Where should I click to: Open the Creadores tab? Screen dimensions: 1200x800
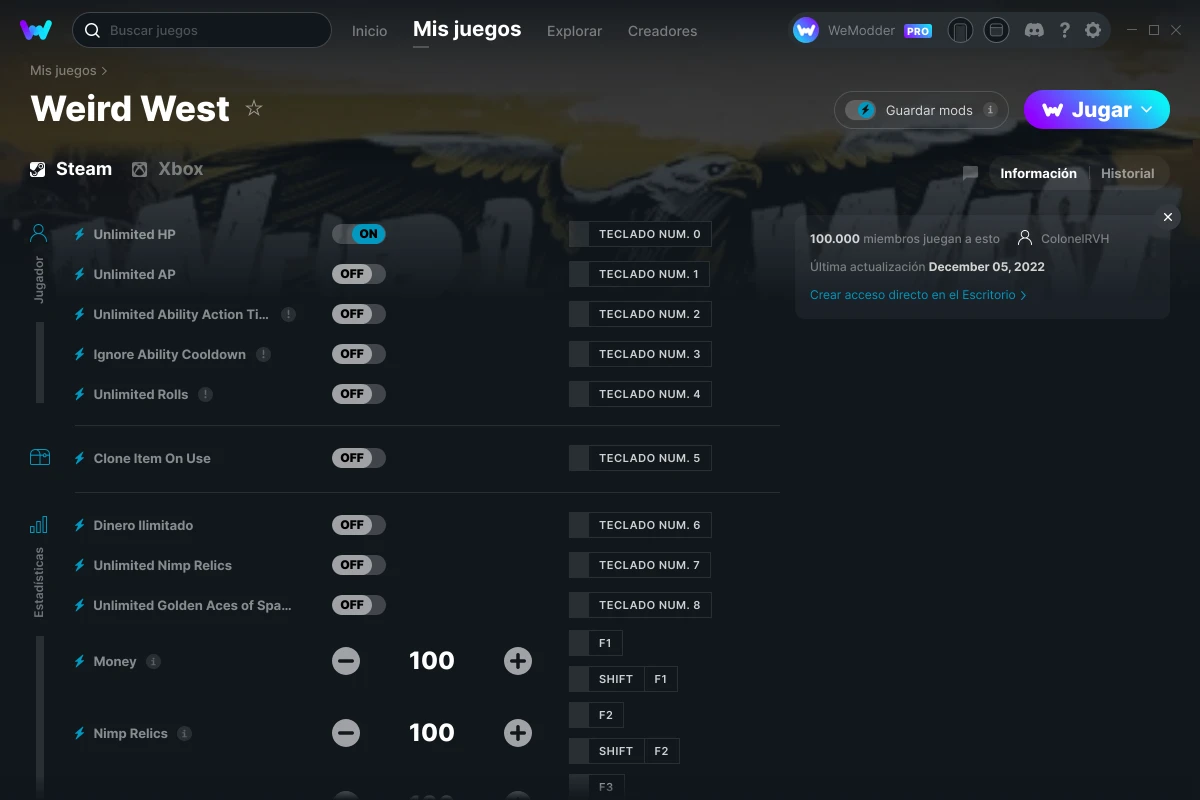[662, 31]
